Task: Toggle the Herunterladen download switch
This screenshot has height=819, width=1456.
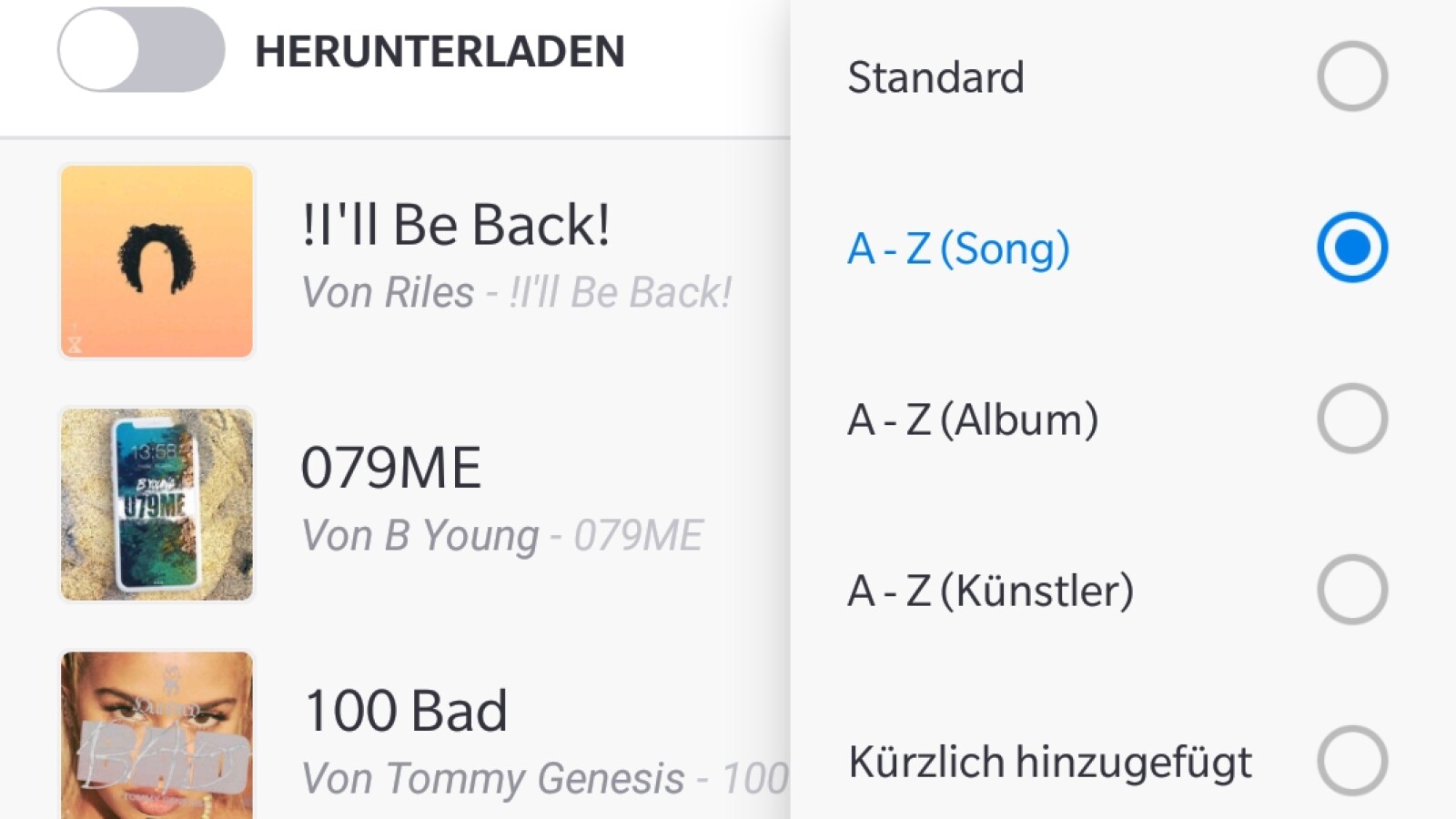Action: point(141,50)
